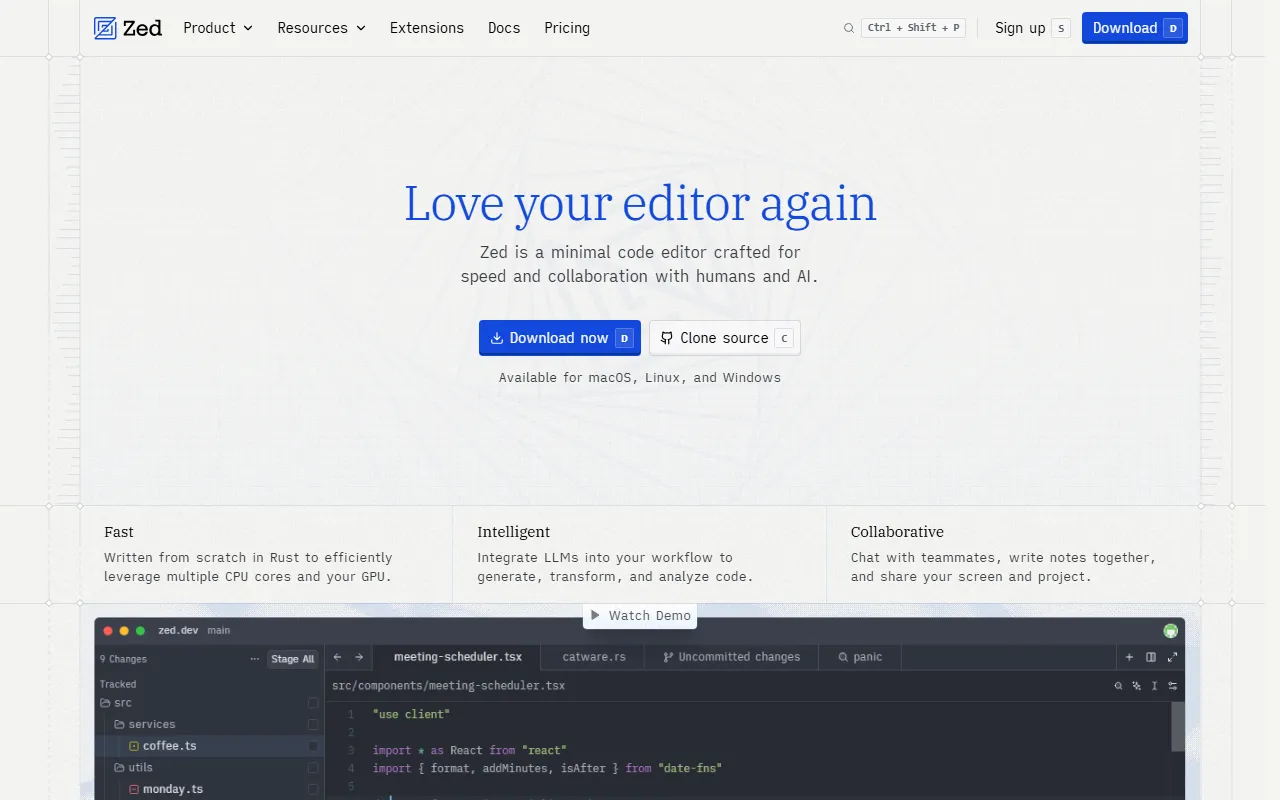
Task: Click the Clone source button
Action: pyautogui.click(x=724, y=338)
